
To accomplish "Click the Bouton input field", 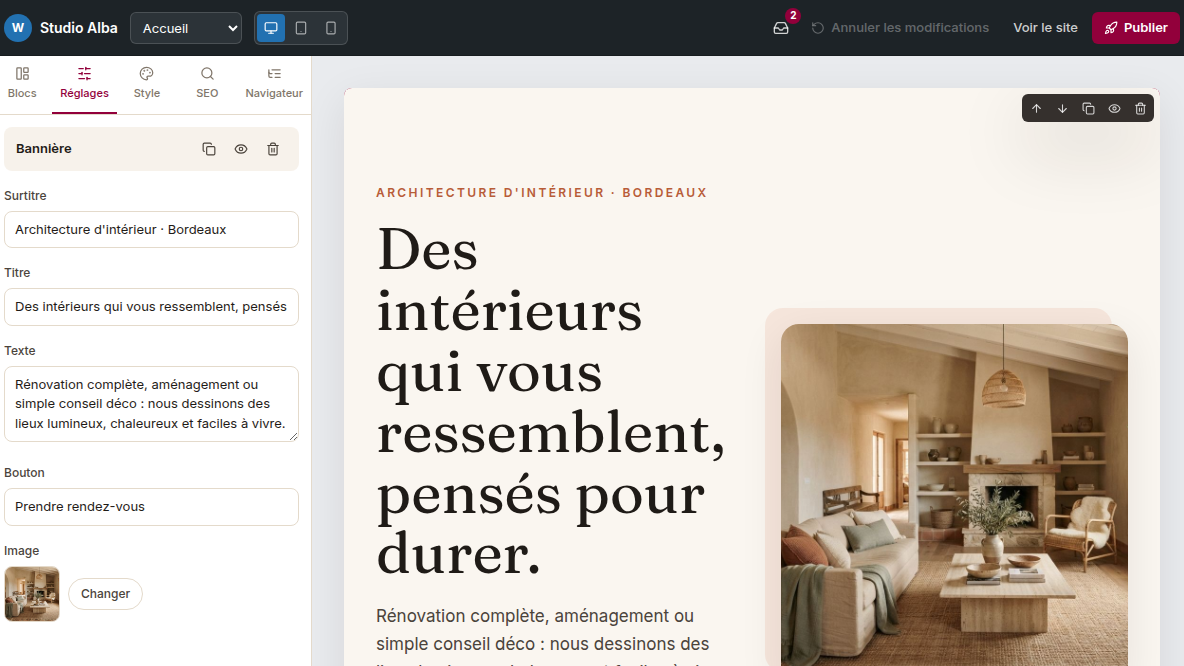I will click(x=151, y=507).
